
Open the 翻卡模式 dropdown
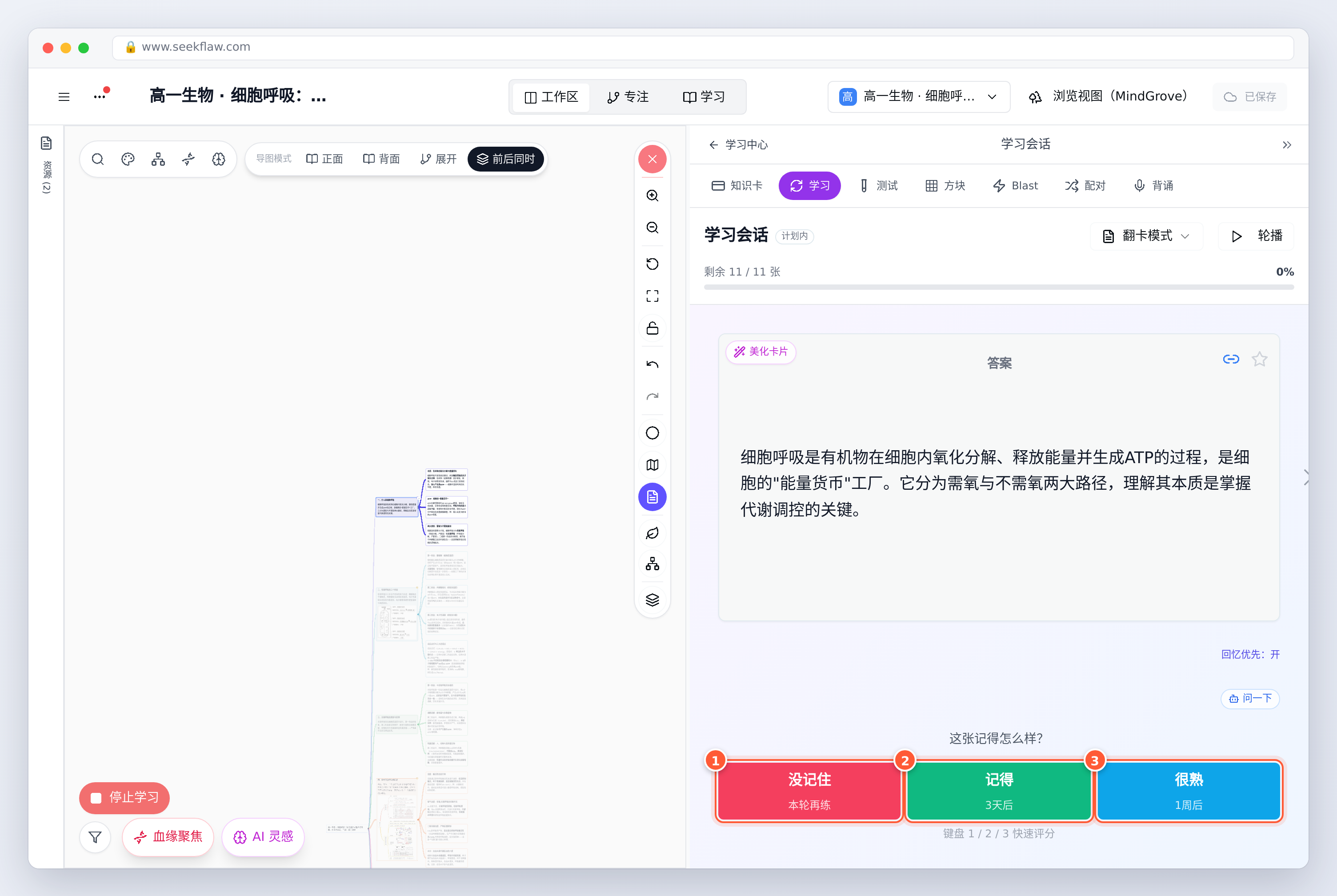click(1146, 236)
